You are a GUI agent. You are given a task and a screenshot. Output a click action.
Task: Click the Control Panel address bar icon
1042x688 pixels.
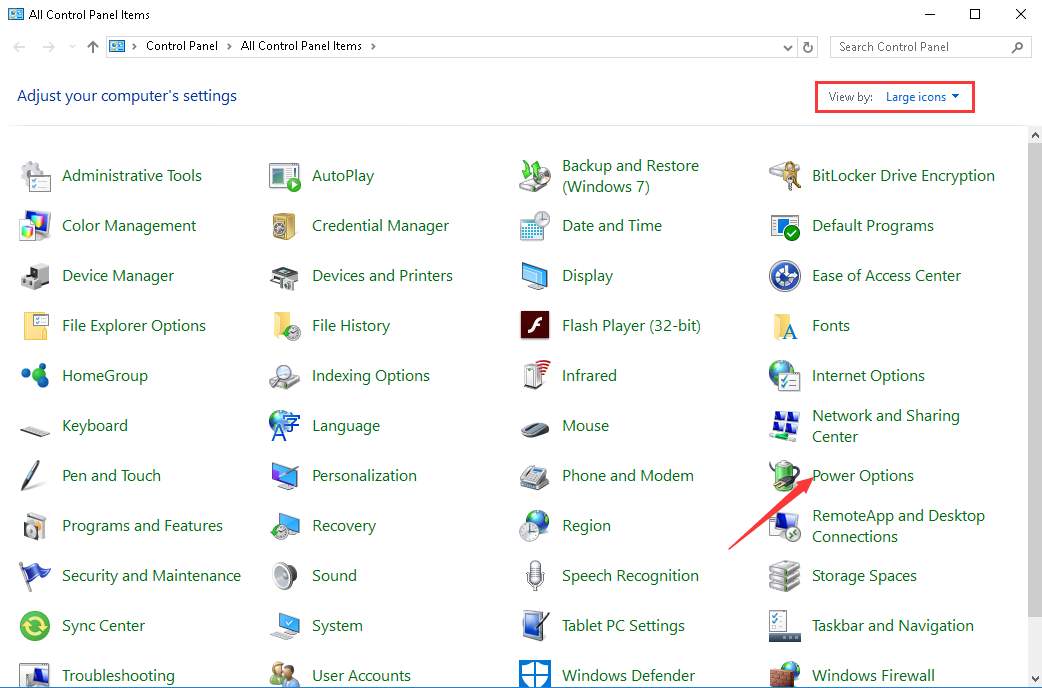tap(118, 47)
